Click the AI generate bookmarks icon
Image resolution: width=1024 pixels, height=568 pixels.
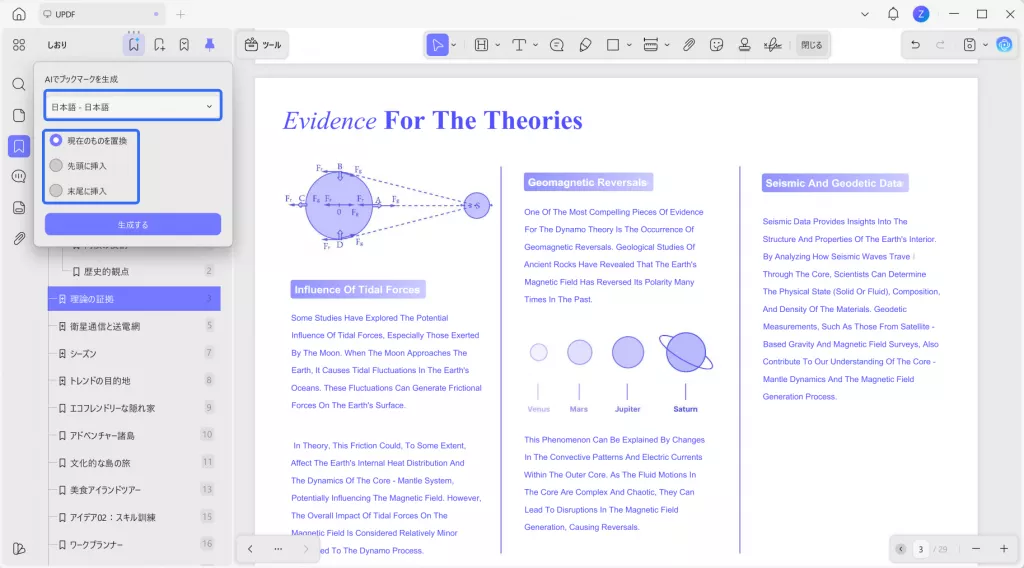point(133,44)
